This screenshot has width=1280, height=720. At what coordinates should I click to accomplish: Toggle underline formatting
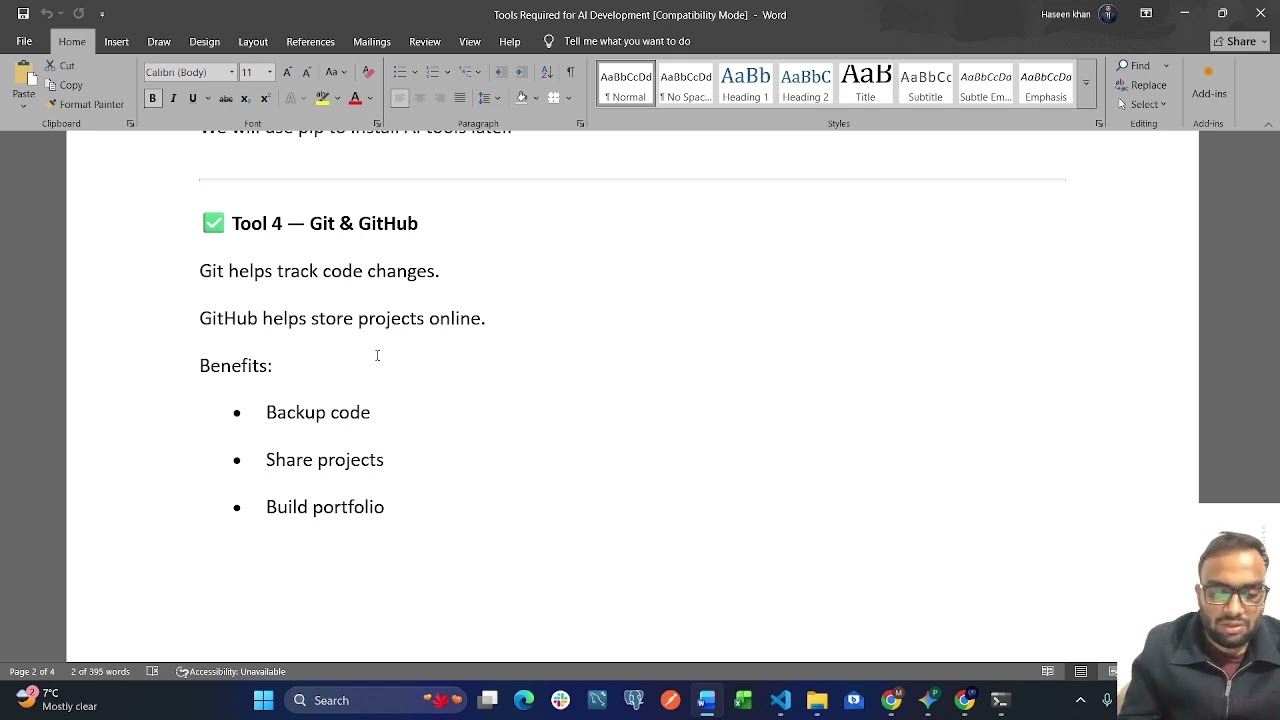coord(192,98)
